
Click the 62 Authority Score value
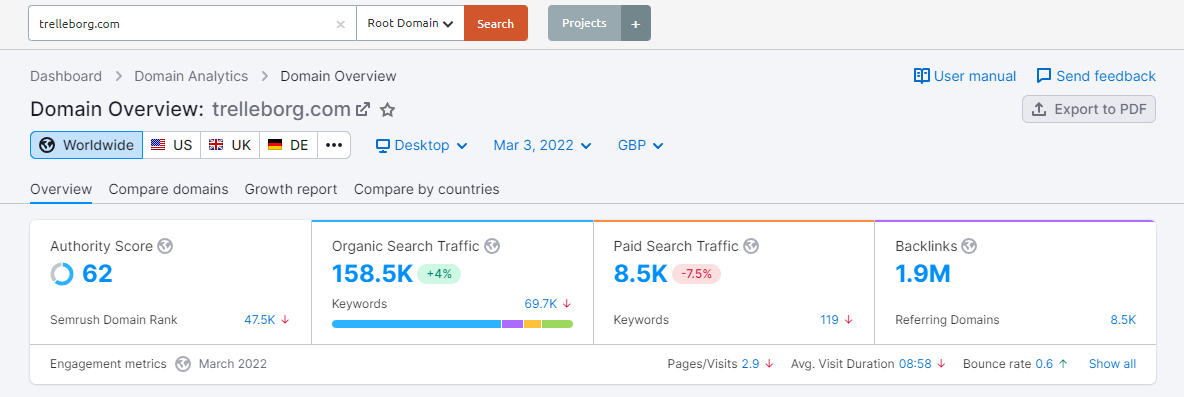pyautogui.click(x=97, y=273)
